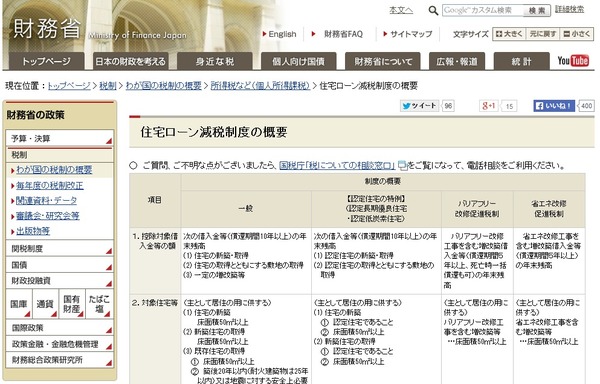
Task: Click the Google+ count 15
Action: 509,106
